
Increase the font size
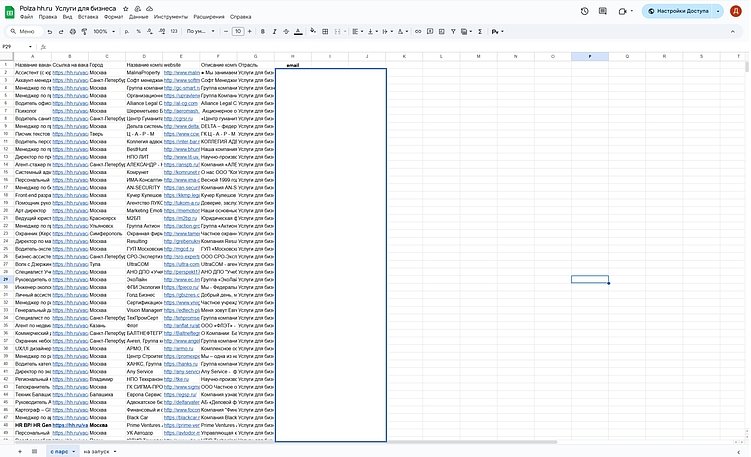250,32
